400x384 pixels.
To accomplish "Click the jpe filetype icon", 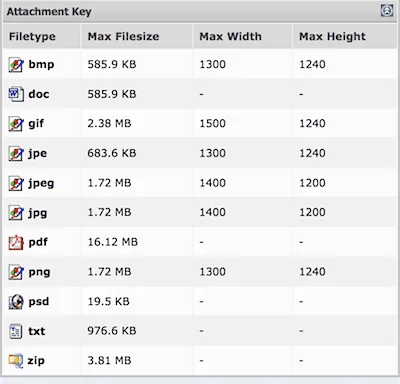I will click(16, 153).
